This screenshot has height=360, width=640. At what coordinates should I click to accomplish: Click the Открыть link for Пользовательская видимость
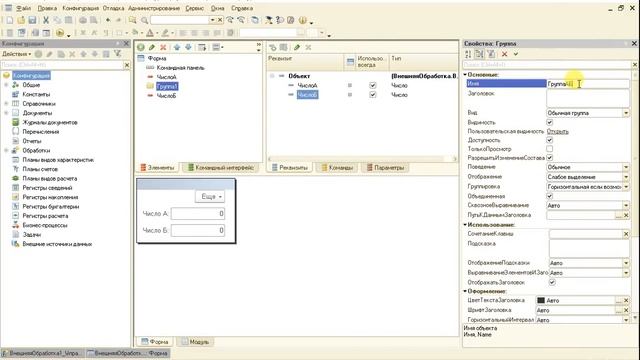point(558,131)
